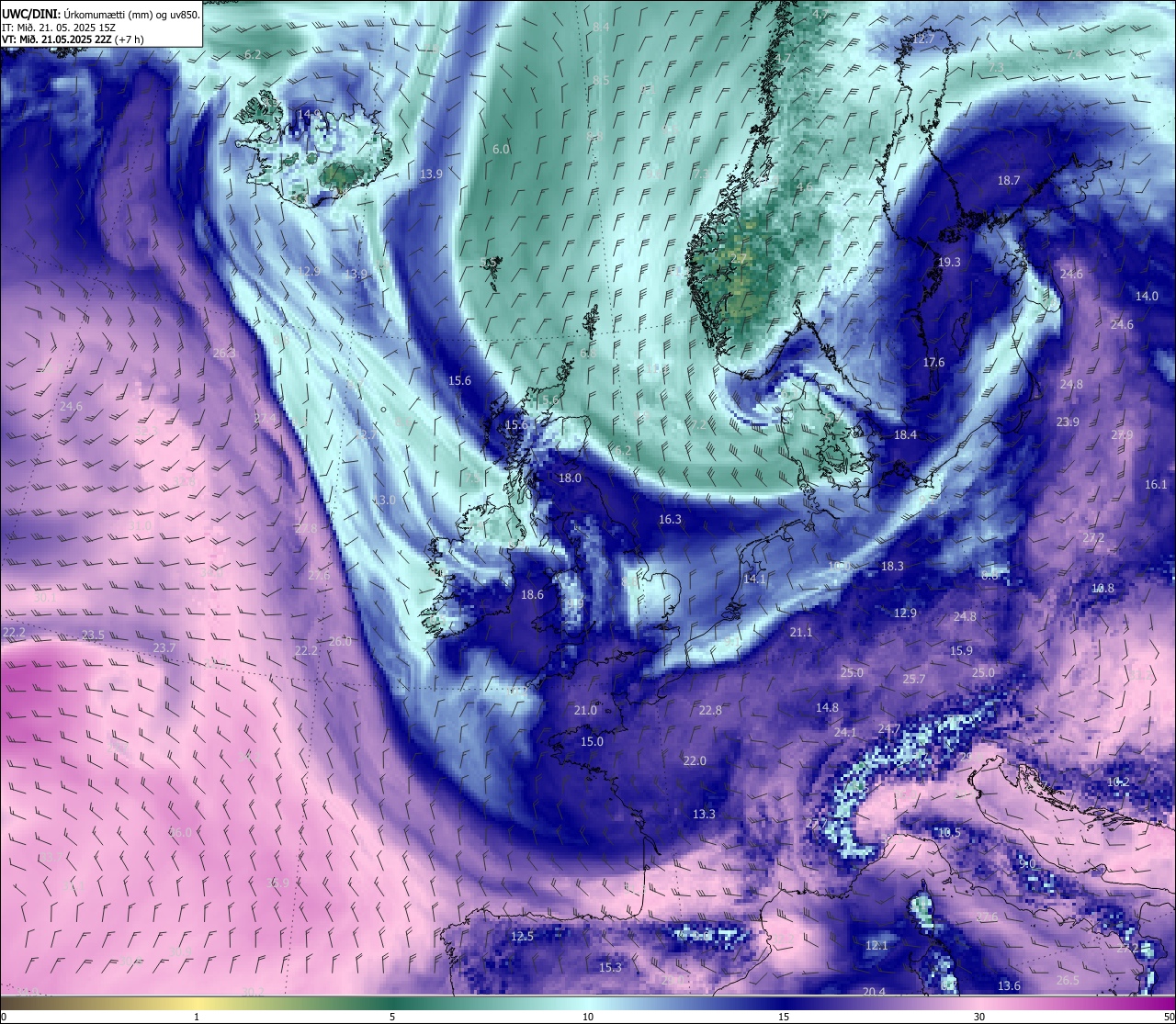Image resolution: width=1176 pixels, height=1024 pixels.
Task: Click the '18.3' value on the map
Action: tap(892, 566)
